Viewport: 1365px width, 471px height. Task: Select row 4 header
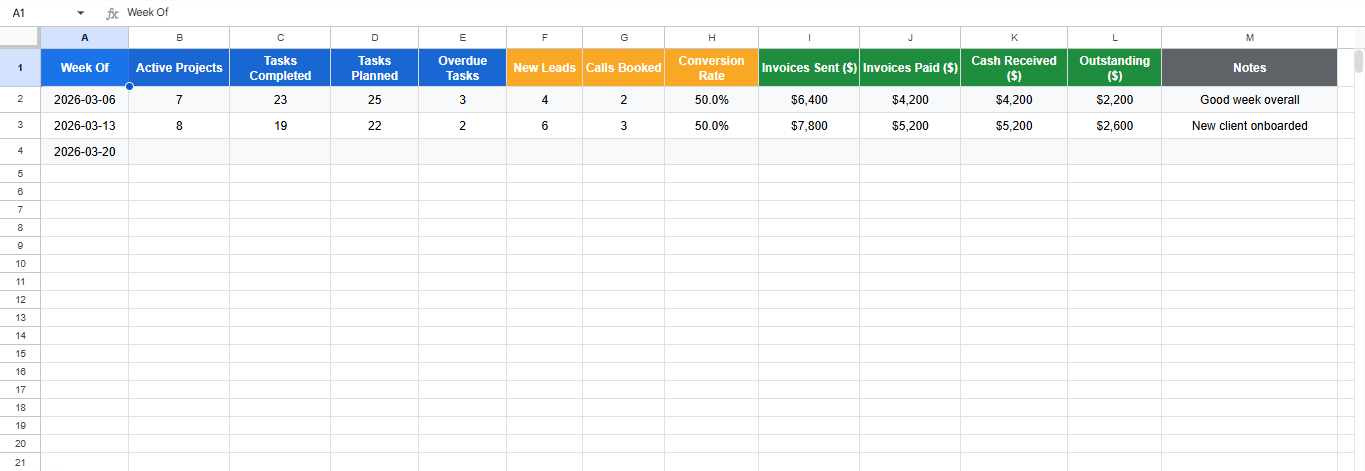[x=20, y=151]
